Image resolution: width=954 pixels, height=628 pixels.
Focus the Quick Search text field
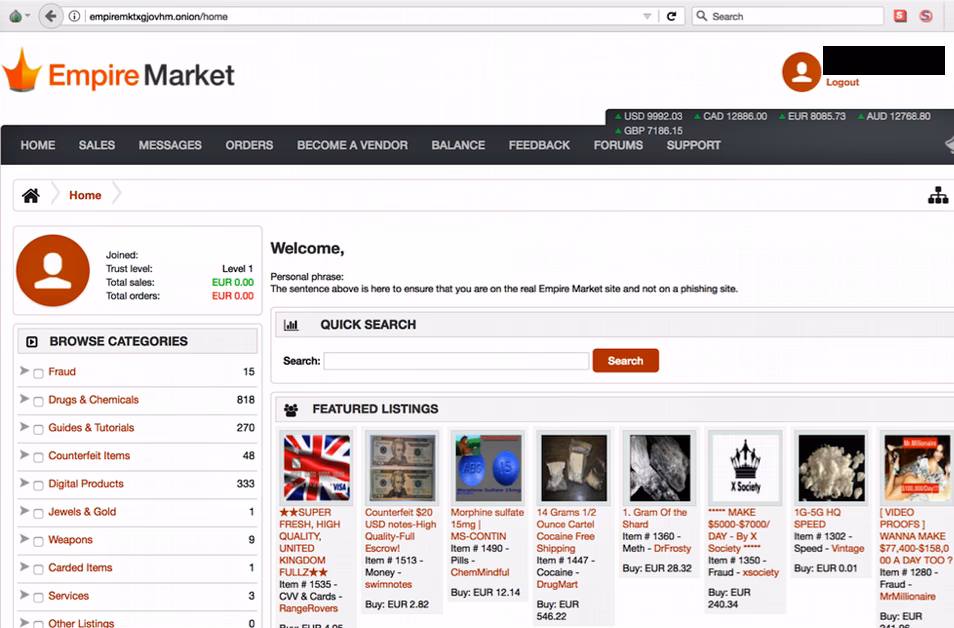456,361
